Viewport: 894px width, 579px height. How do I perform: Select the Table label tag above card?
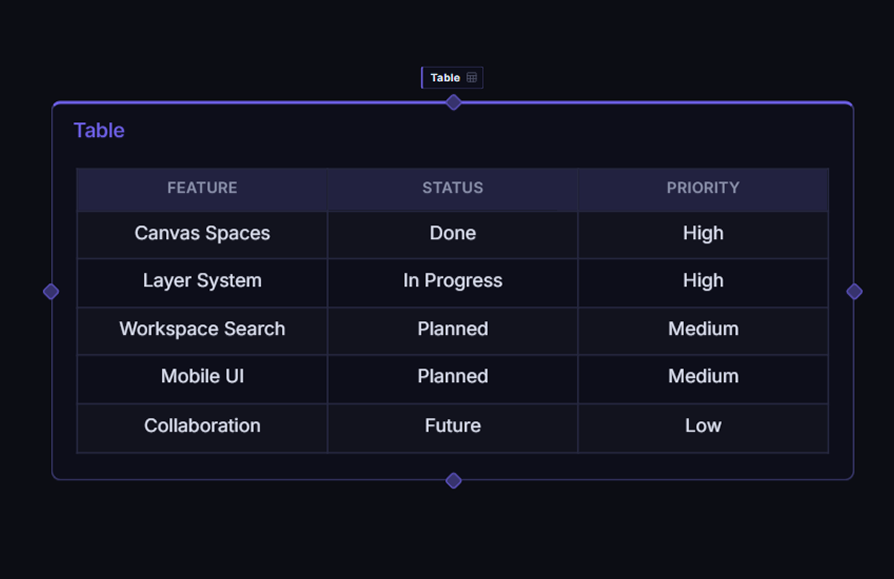pos(452,78)
